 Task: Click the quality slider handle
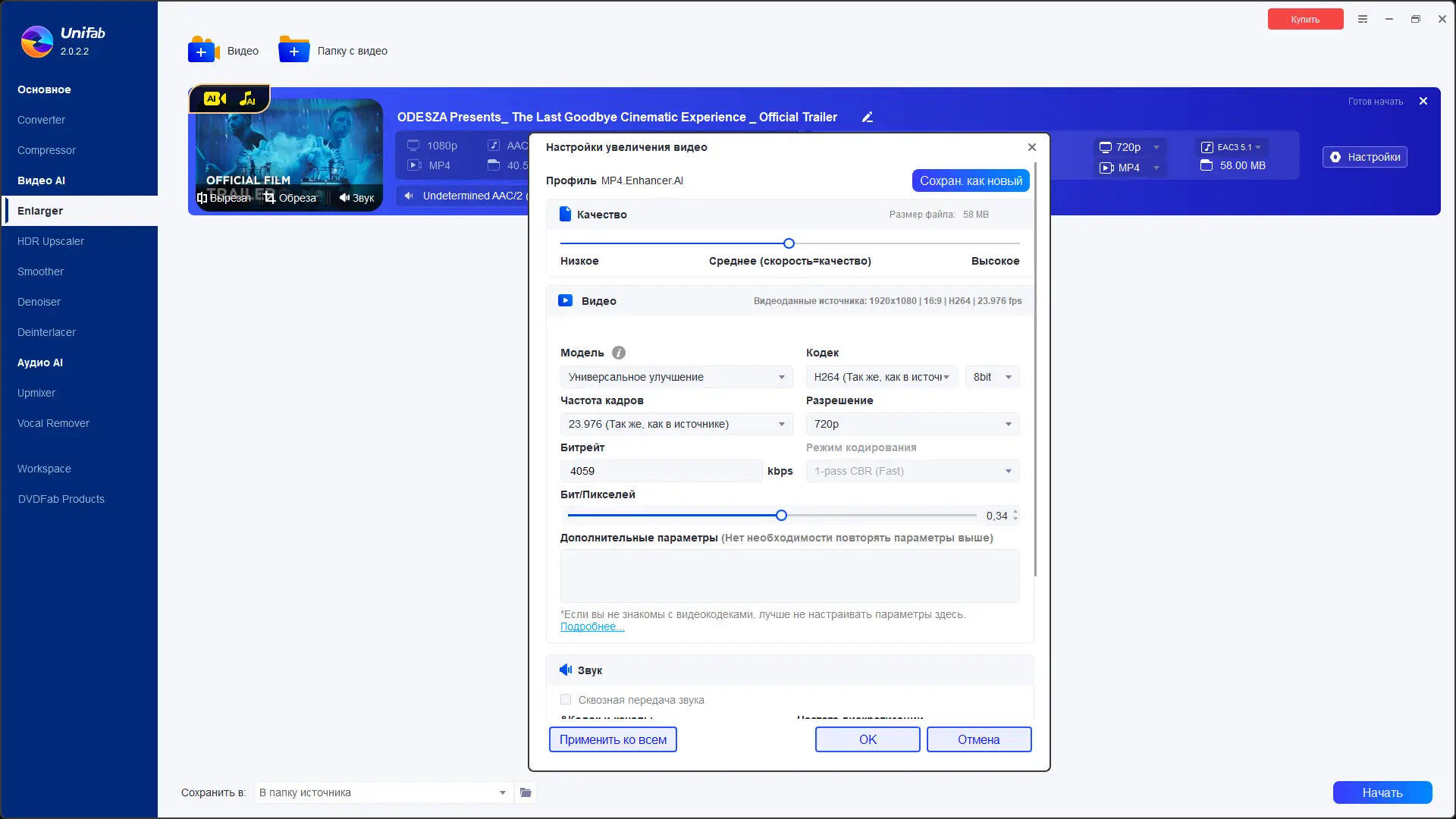tap(789, 243)
